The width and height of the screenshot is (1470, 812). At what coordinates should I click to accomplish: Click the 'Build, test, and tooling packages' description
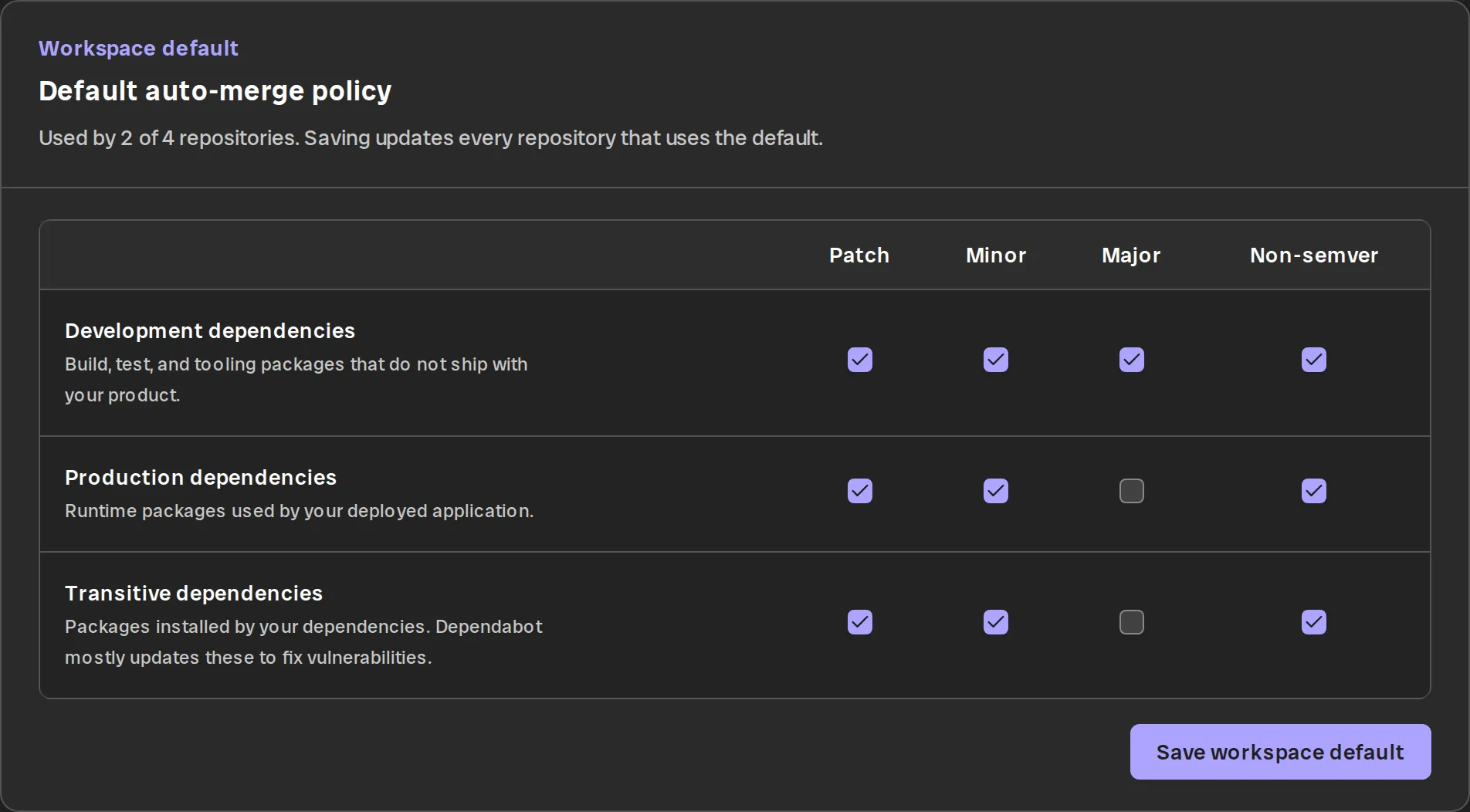(296, 380)
